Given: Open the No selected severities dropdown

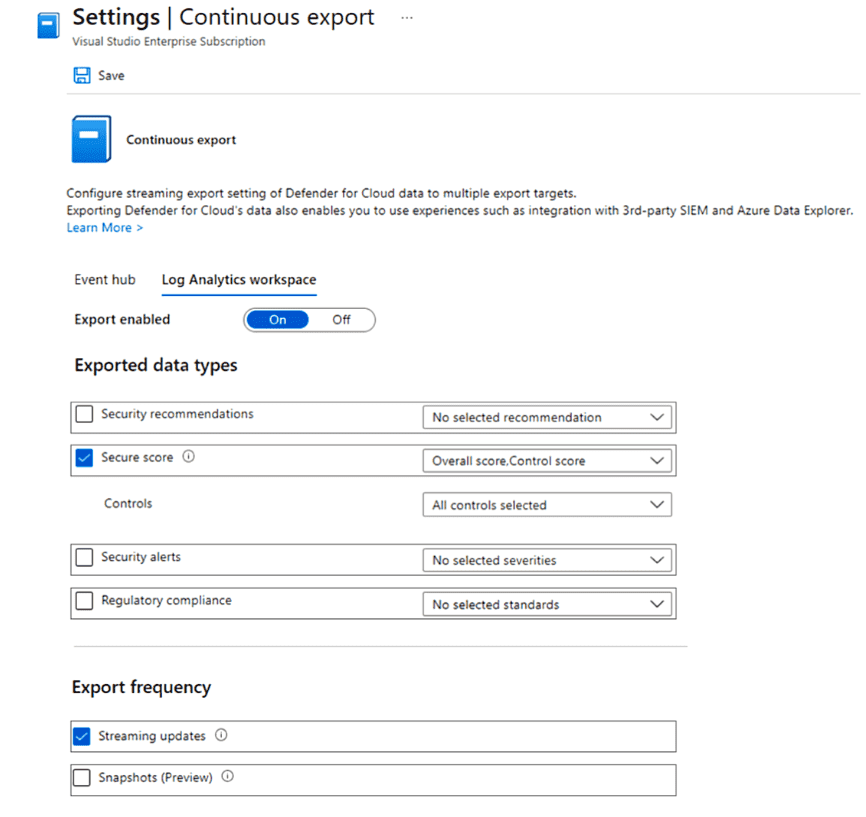Looking at the screenshot, I should point(547,560).
